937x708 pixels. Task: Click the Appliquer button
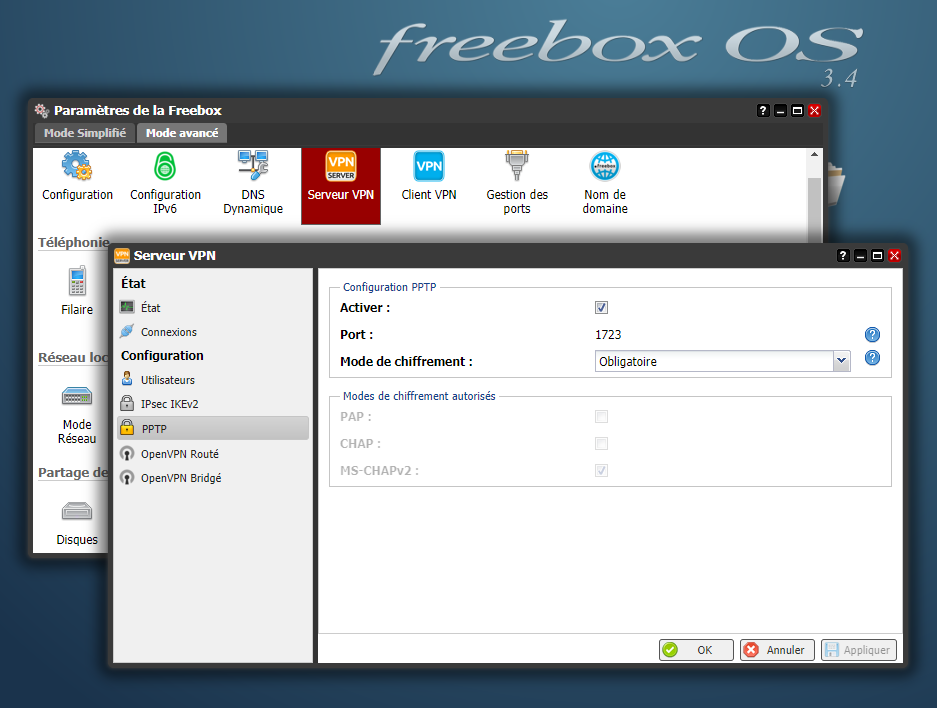(859, 650)
